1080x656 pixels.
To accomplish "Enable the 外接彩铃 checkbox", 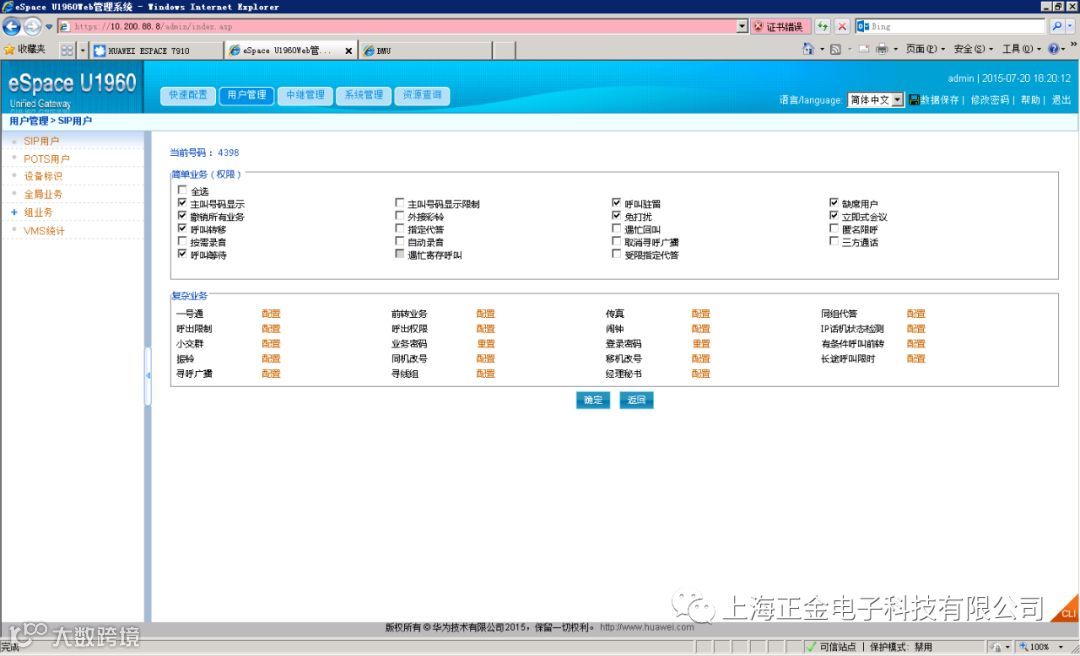I will pos(399,216).
